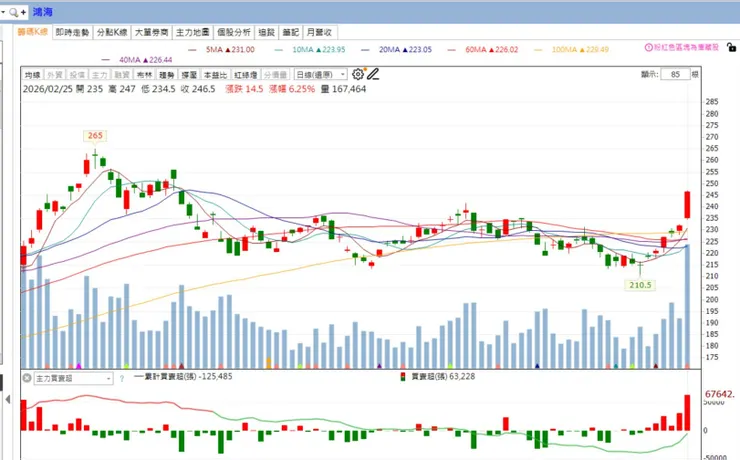The height and width of the screenshot is (460, 740).
Task: Toggle the 分價量 overlay button
Action: (275, 75)
